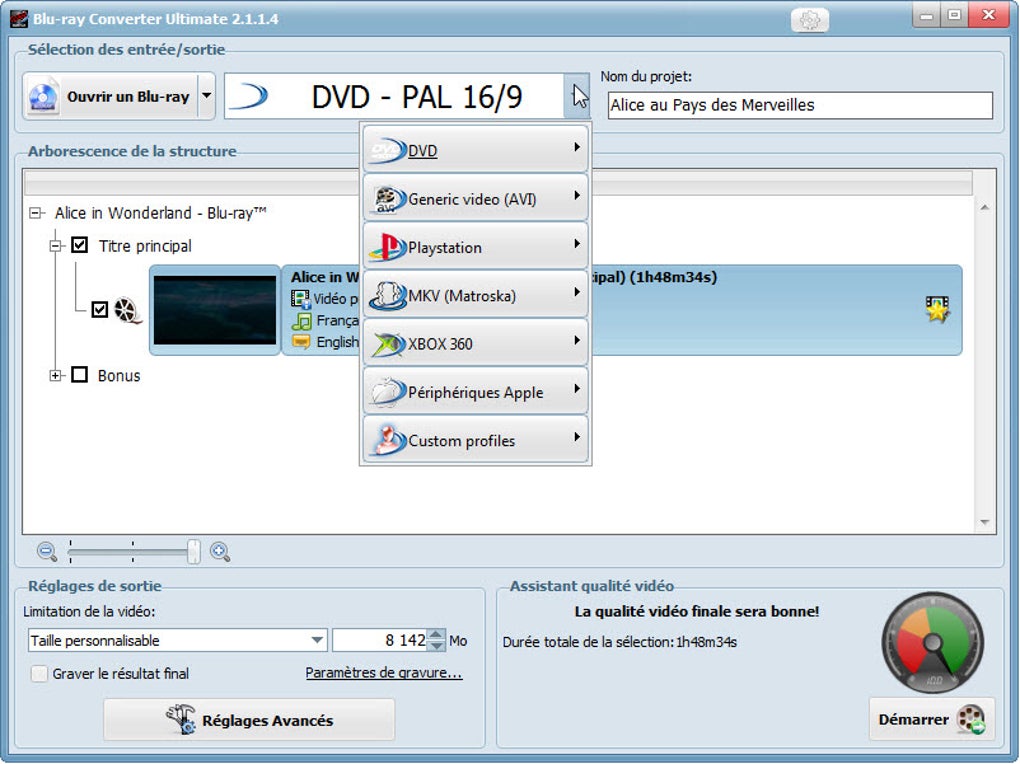Image resolution: width=1020 pixels, height=764 pixels.
Task: Toggle the output profile dropdown arrow
Action: pos(576,96)
